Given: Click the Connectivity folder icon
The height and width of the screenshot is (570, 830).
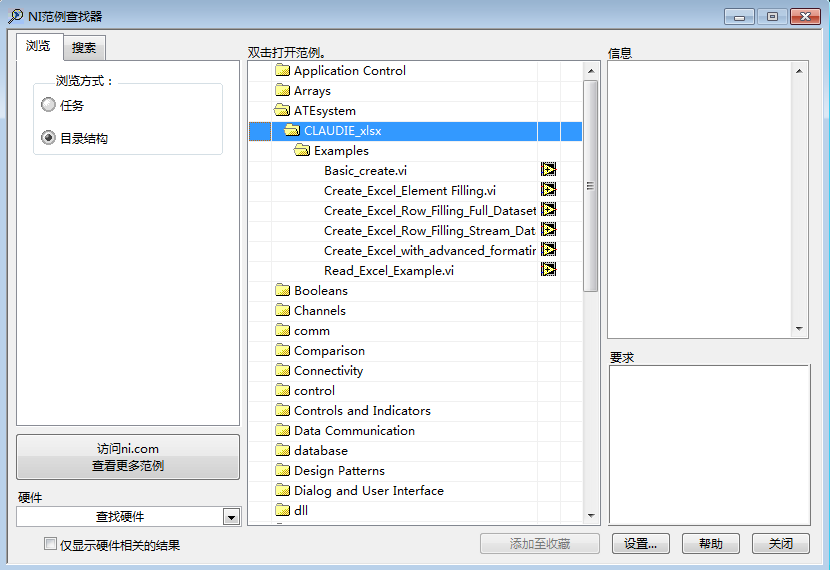Looking at the screenshot, I should point(283,370).
